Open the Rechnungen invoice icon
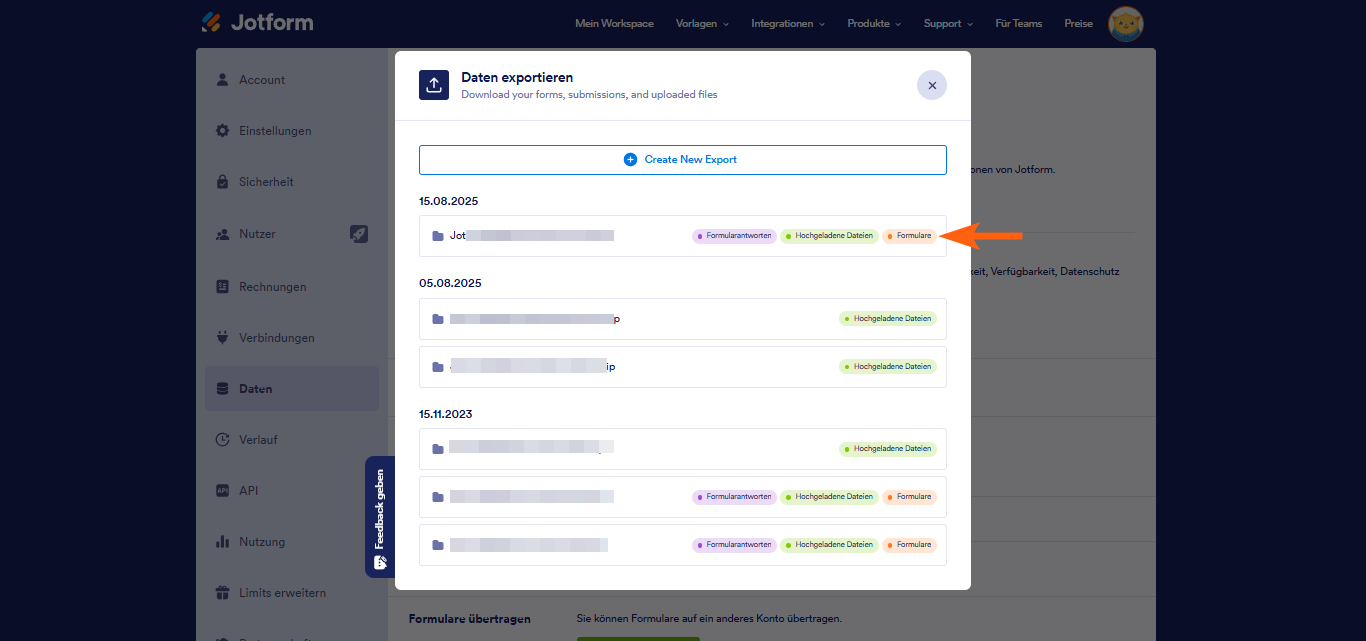The width and height of the screenshot is (1366, 641). tap(222, 287)
